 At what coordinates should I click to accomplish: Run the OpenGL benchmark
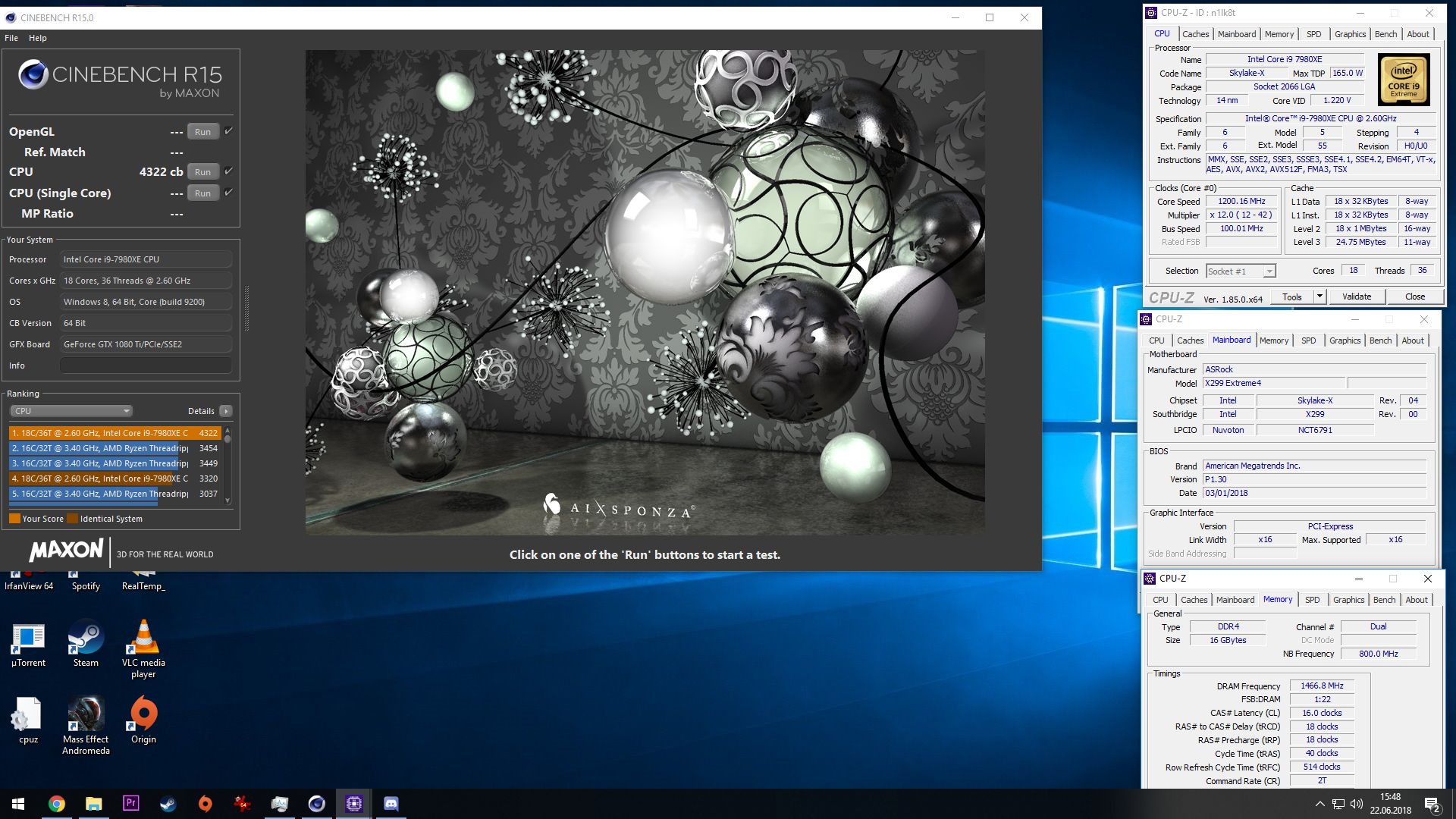click(x=202, y=131)
